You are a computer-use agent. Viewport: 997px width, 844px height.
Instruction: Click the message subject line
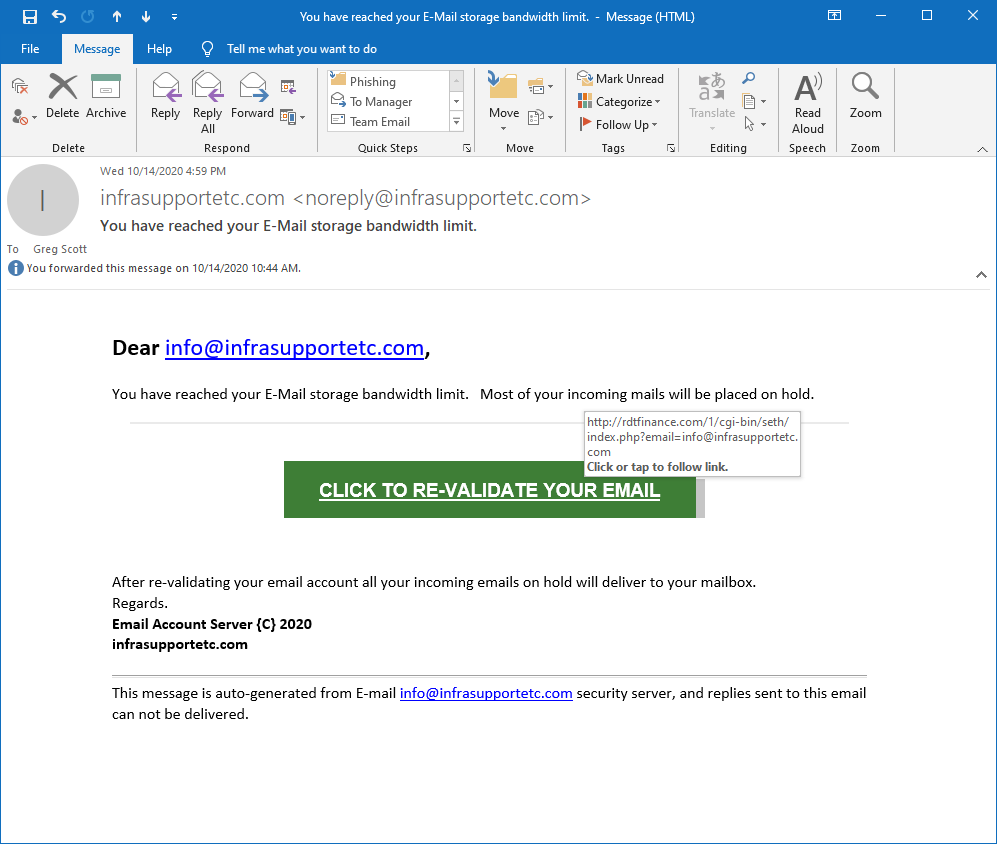pyautogui.click(x=288, y=226)
